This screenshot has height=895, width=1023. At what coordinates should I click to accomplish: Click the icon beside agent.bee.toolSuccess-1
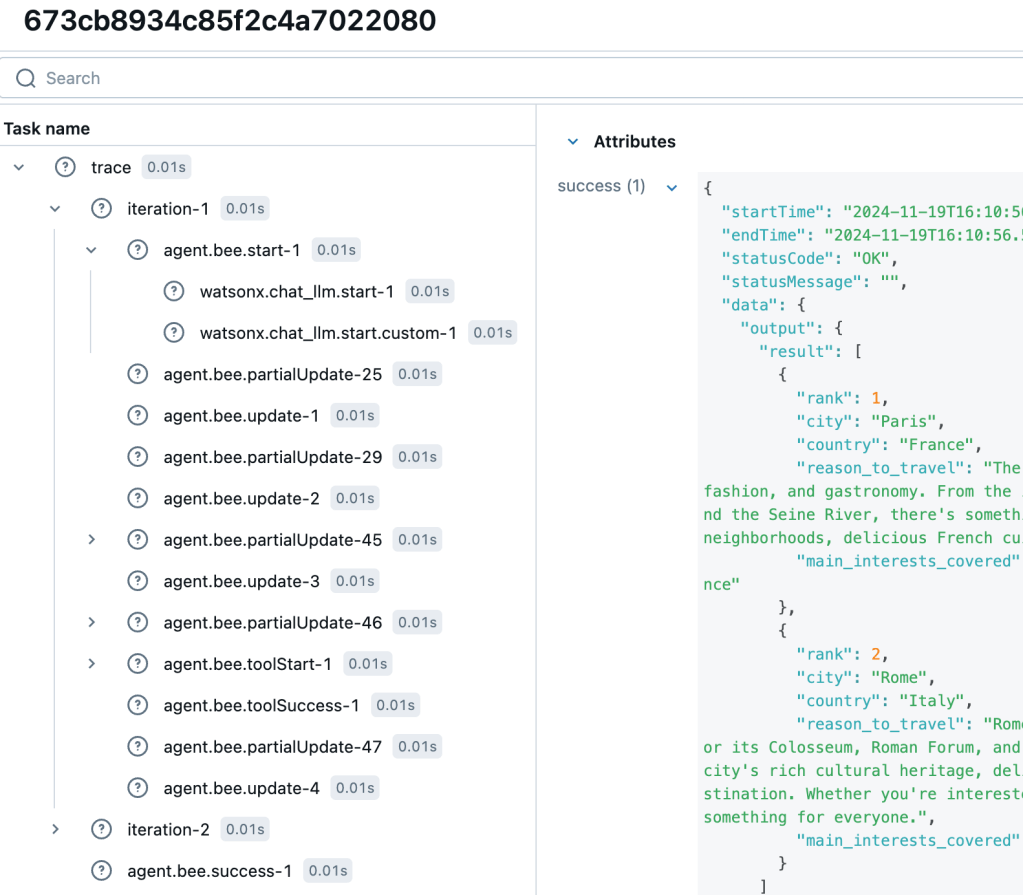137,705
